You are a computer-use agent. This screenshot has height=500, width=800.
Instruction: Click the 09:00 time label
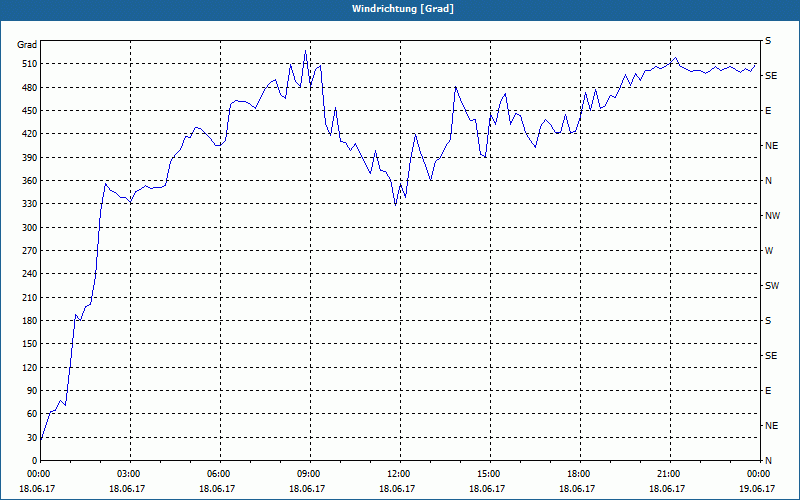310,473
